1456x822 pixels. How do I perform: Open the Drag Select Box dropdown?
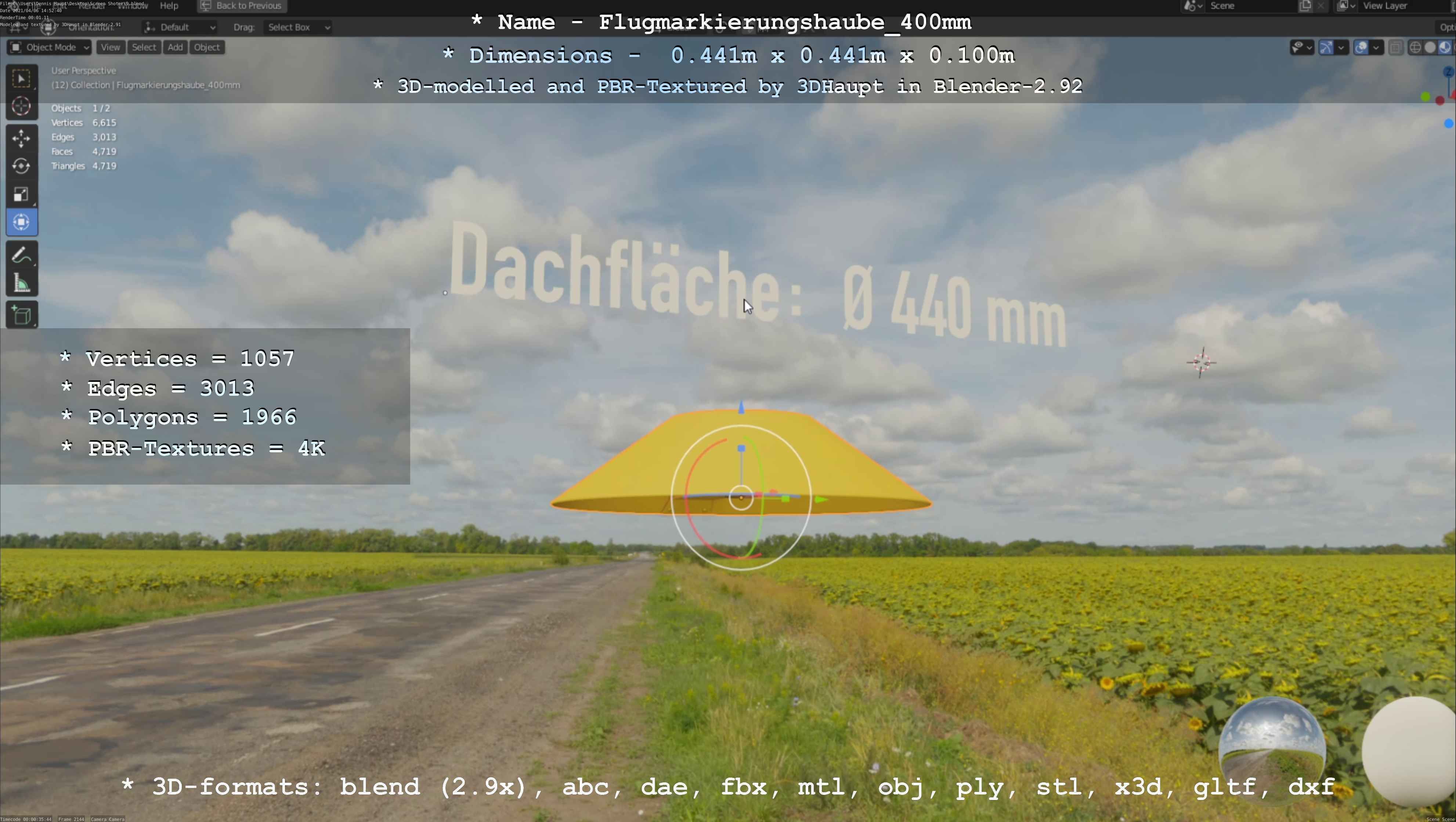(297, 27)
